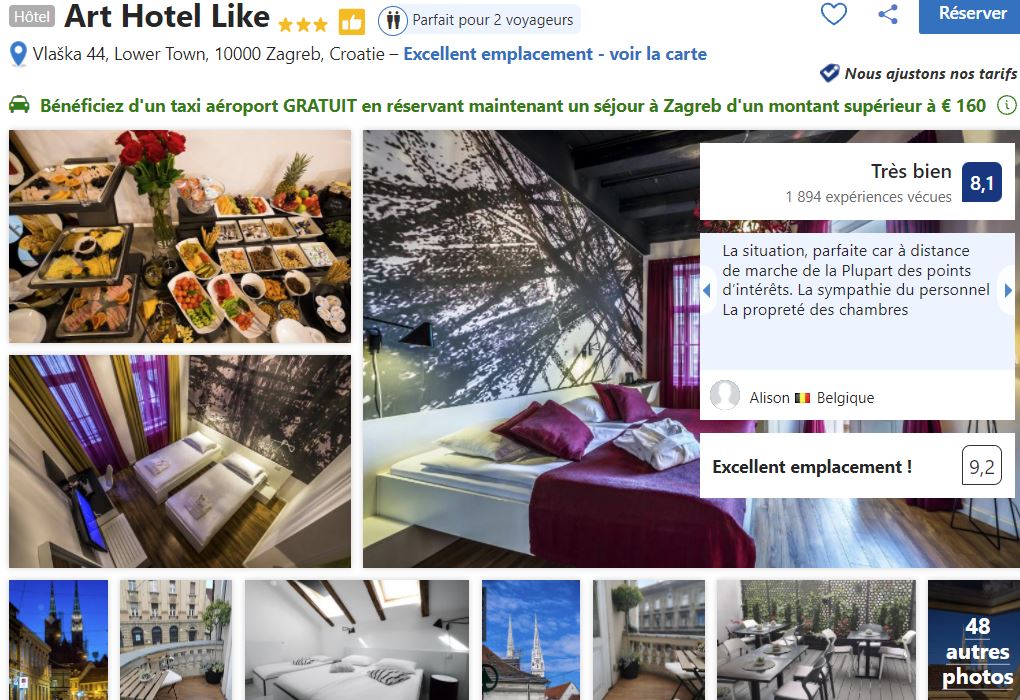Open the breakfast buffet photo
The height and width of the screenshot is (700, 1020).
click(180, 236)
